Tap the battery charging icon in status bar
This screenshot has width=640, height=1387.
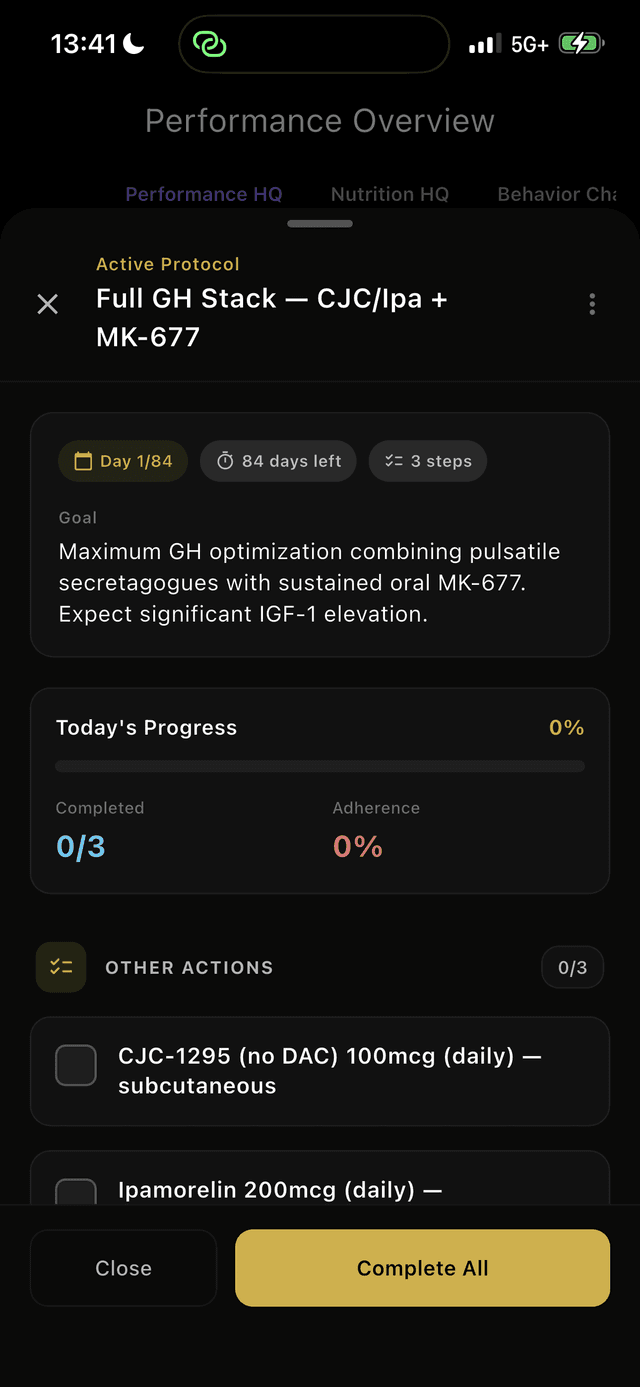coord(580,44)
